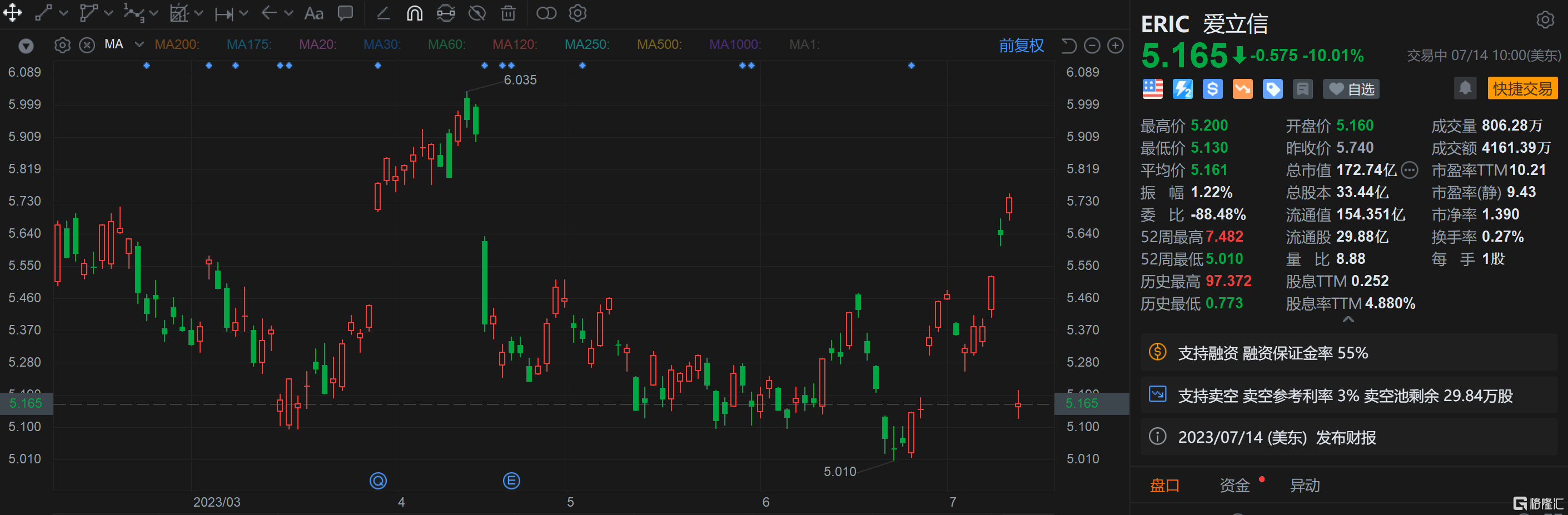
Task: Add ERIC to 自选 watchlist
Action: point(1351,89)
